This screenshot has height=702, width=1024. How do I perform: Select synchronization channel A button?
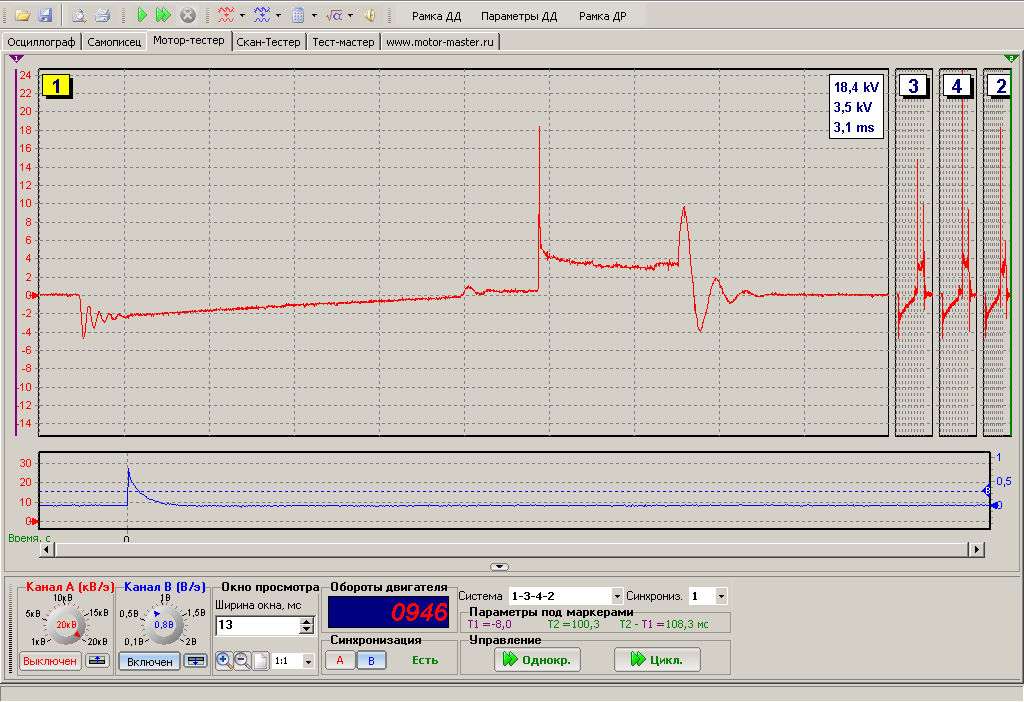340,660
